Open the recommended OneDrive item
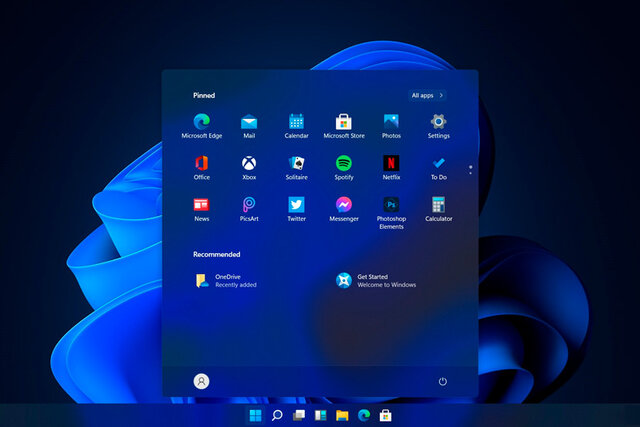Viewport: 640px width, 427px height. [x=227, y=280]
